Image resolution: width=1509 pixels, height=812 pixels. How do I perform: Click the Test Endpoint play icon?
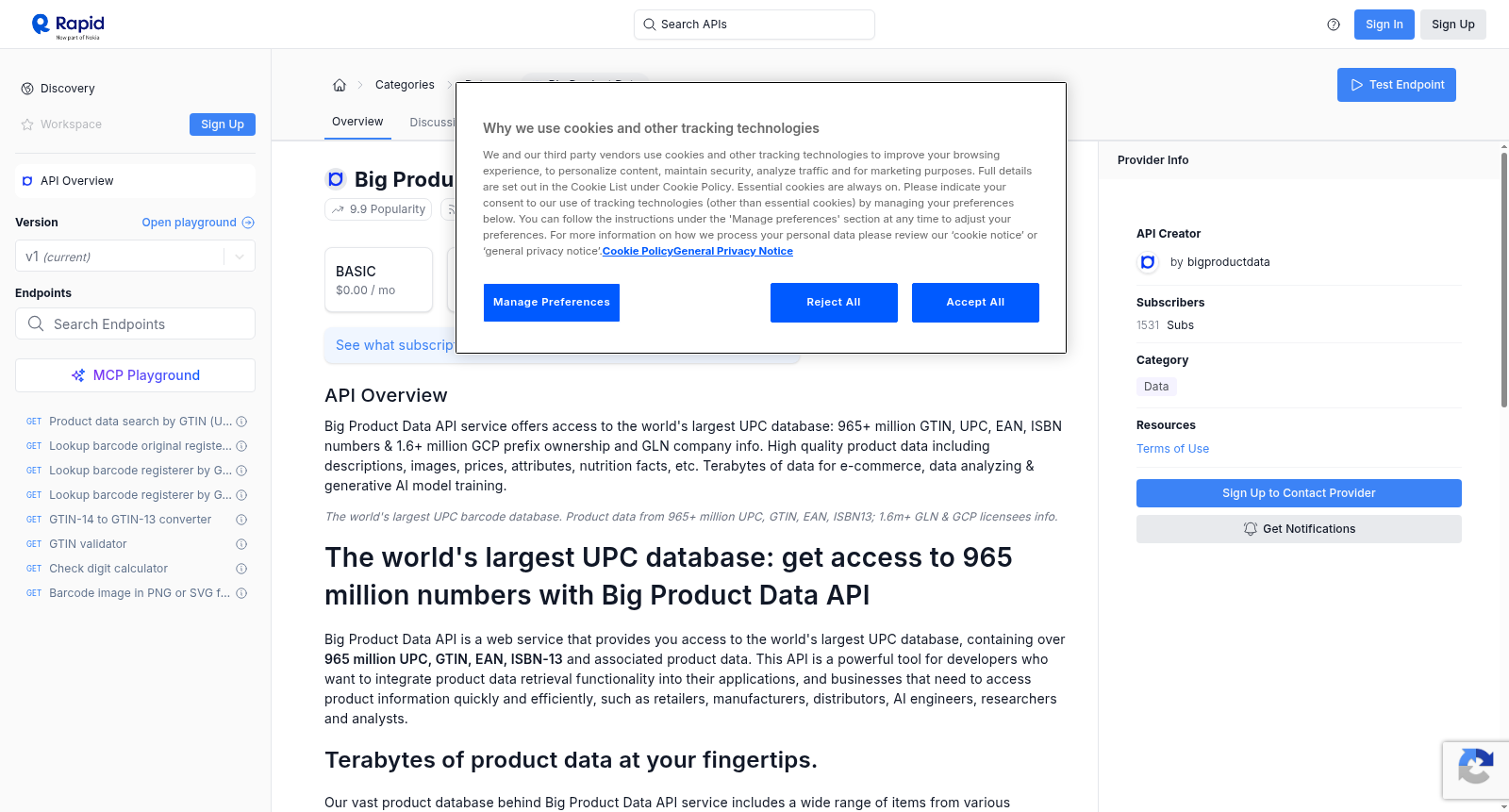point(1357,85)
